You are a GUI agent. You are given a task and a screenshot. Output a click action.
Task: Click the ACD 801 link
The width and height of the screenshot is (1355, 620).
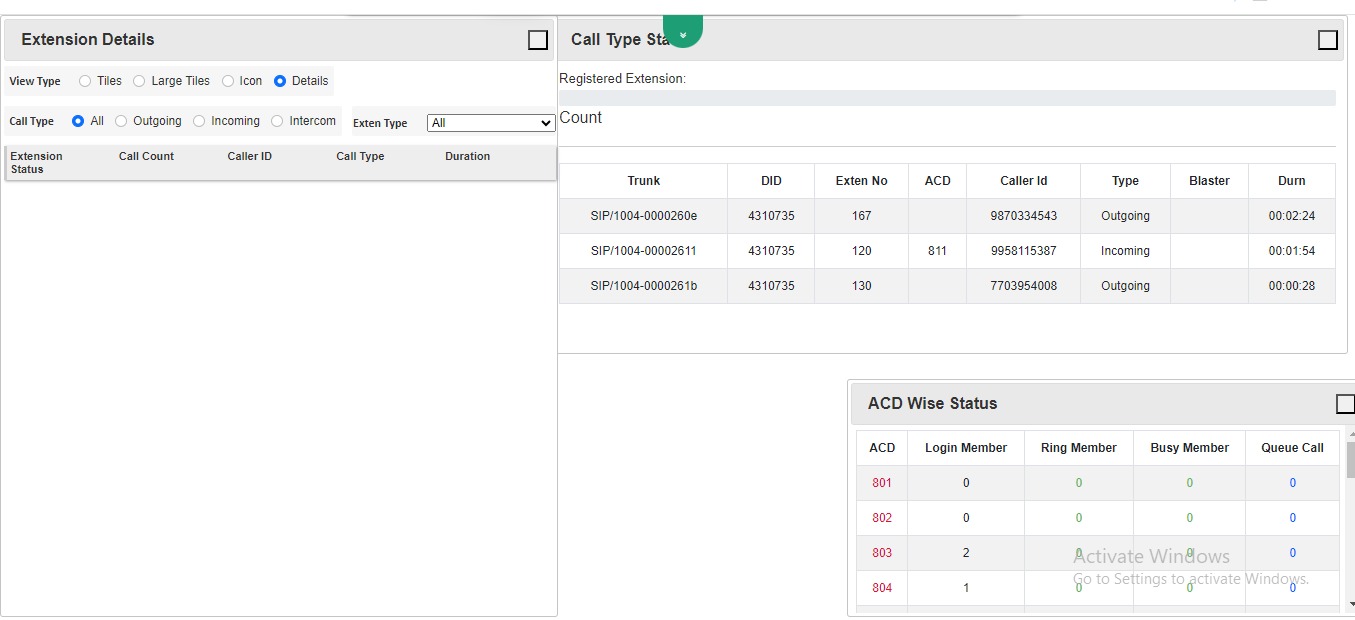[881, 483]
